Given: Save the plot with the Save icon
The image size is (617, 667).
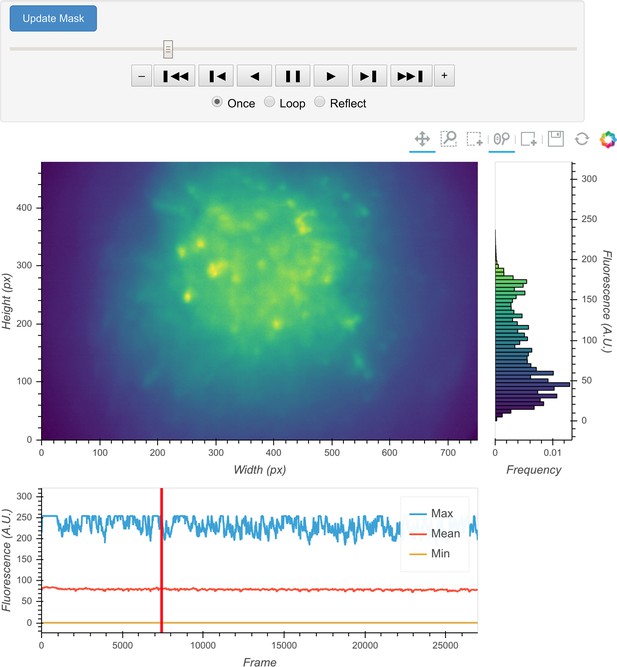Looking at the screenshot, I should 556,139.
